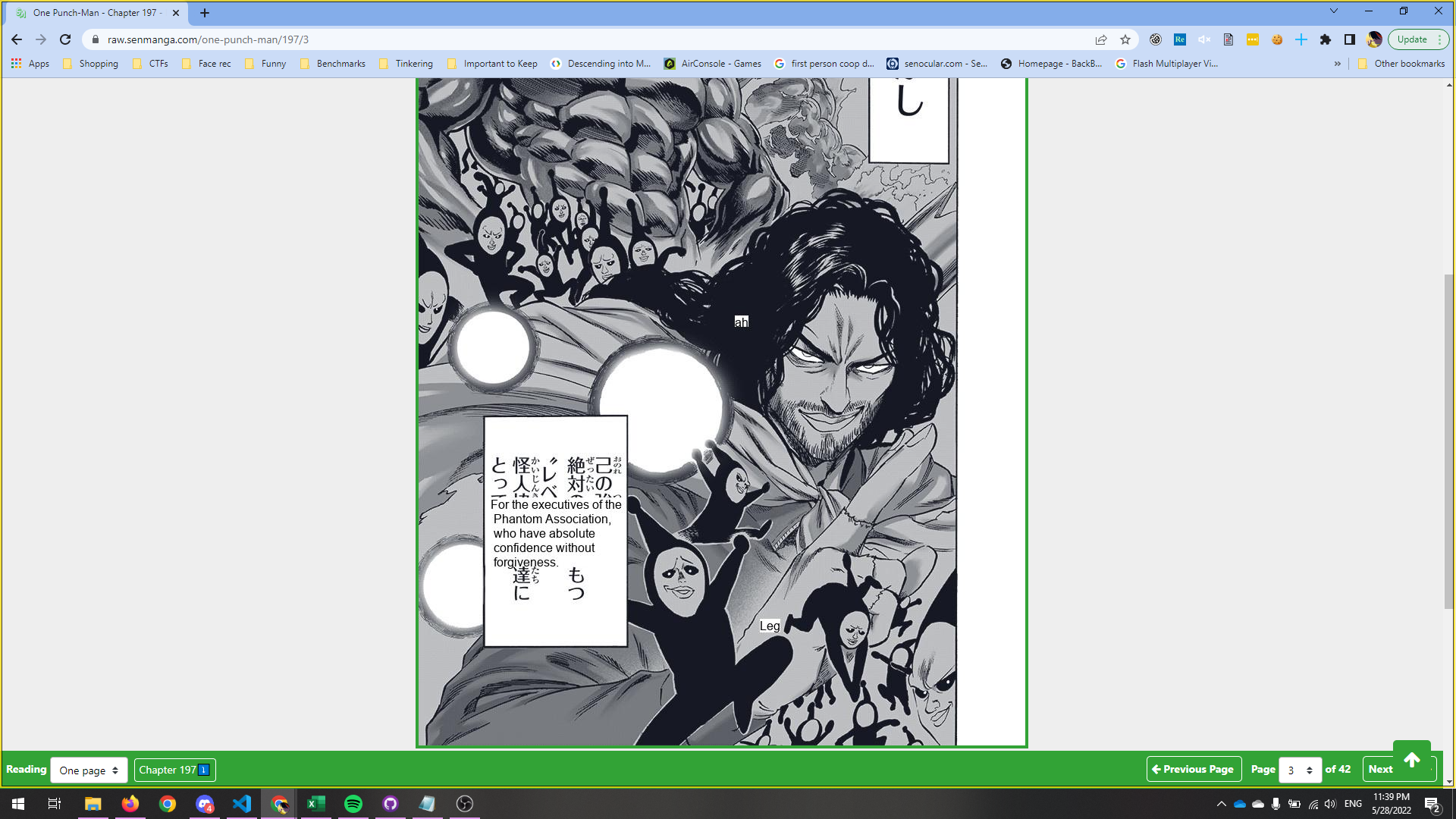
Task: Open Spotify from the taskbar
Action: pos(353,804)
